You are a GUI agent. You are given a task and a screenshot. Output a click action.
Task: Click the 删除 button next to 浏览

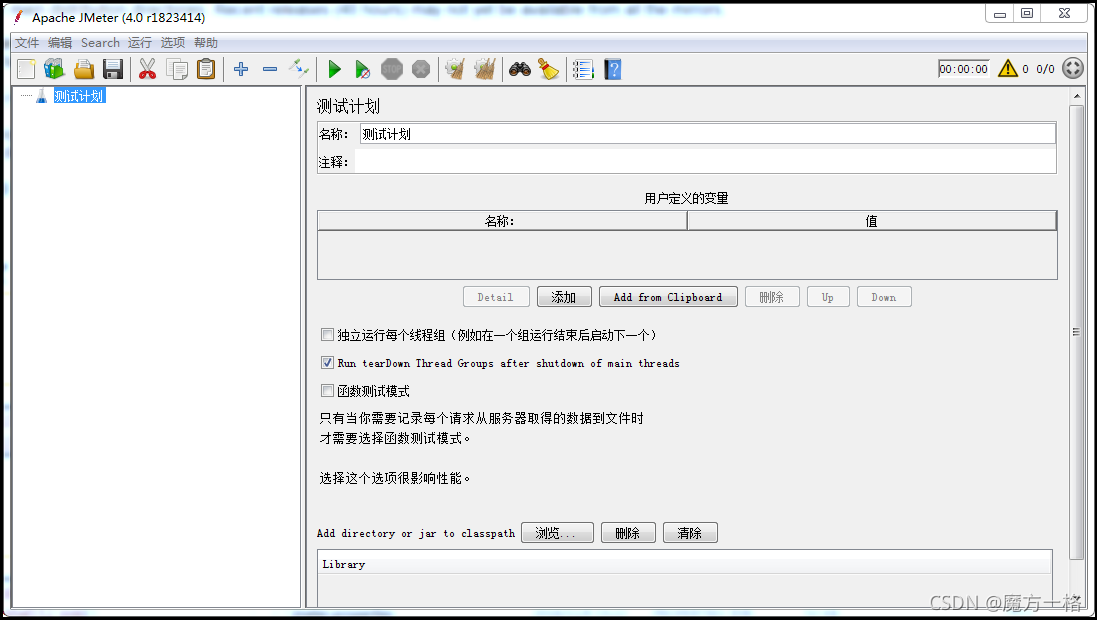point(628,533)
